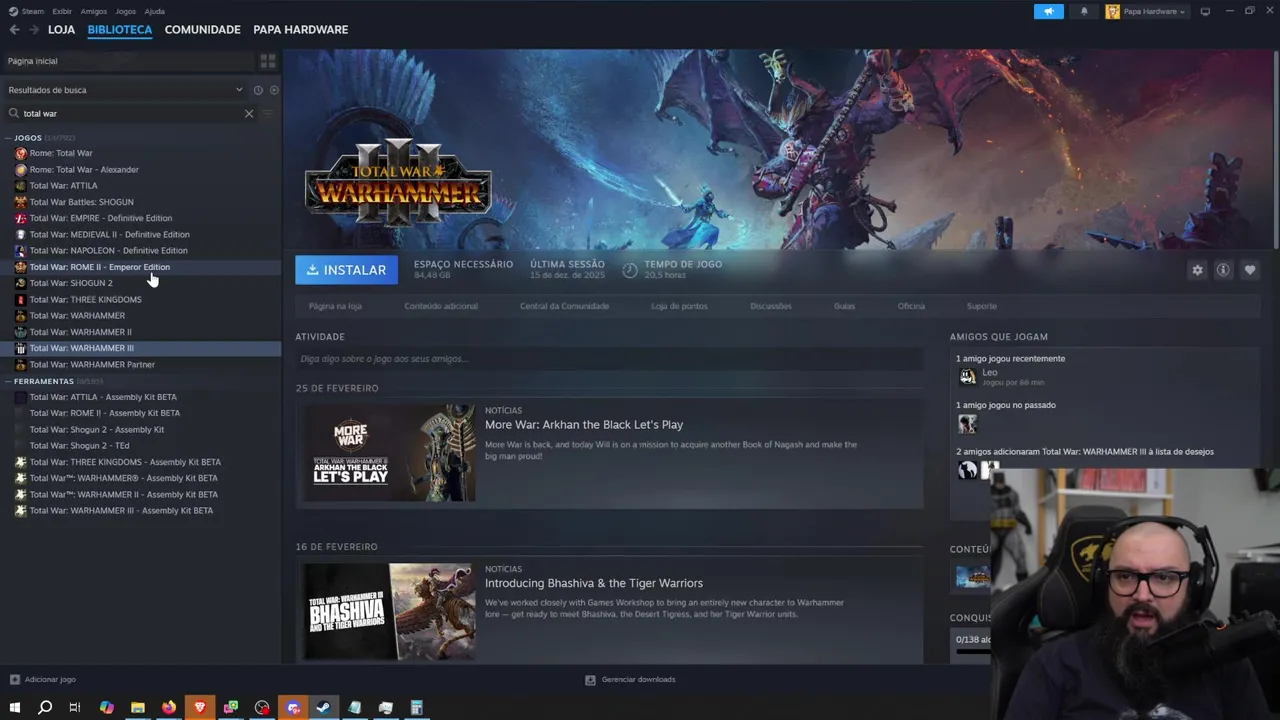
Task: Open 'Página na loja' game tab
Action: coord(335,306)
